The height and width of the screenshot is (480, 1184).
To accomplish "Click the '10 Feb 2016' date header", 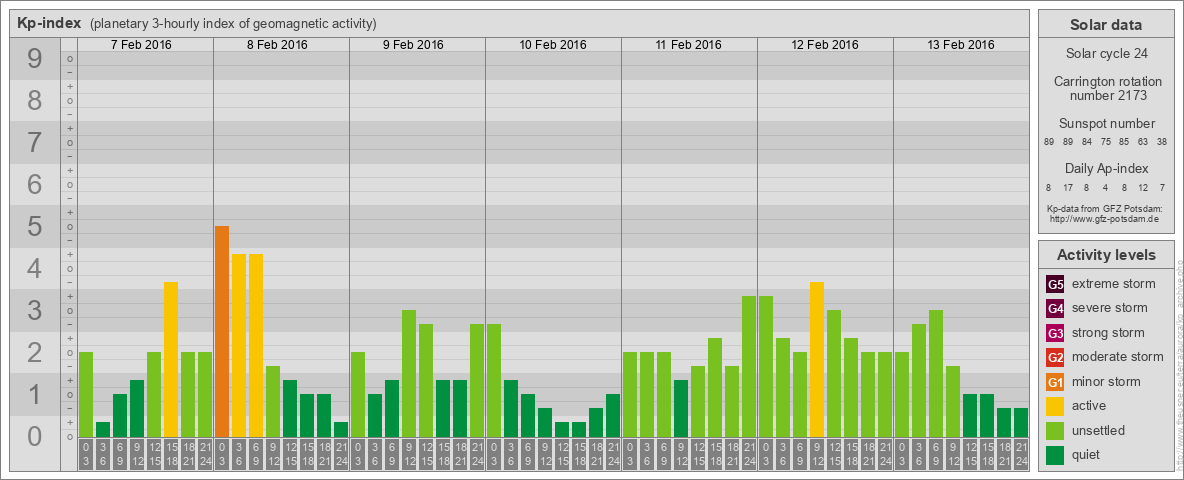I will coord(553,45).
